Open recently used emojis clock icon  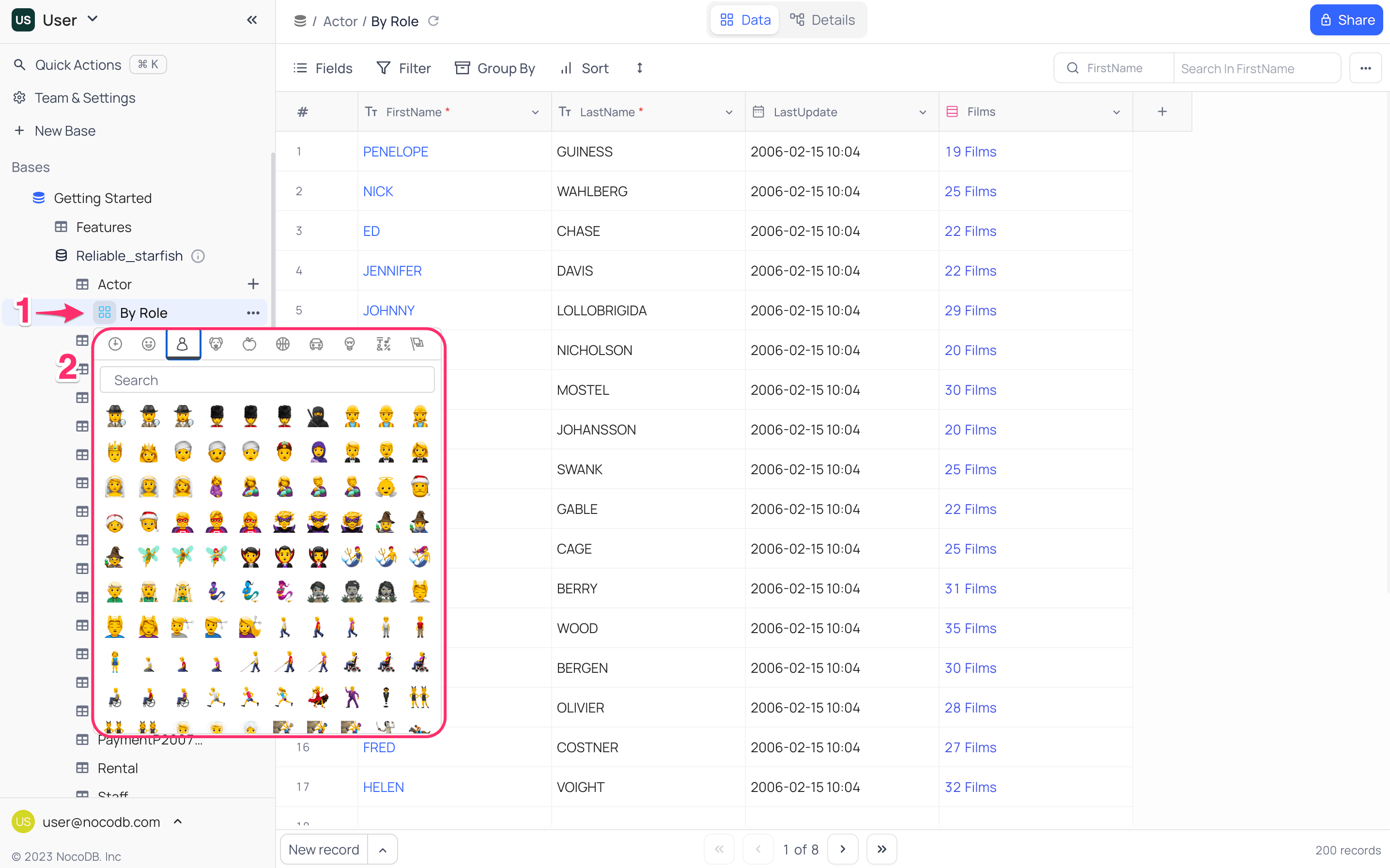coord(115,344)
